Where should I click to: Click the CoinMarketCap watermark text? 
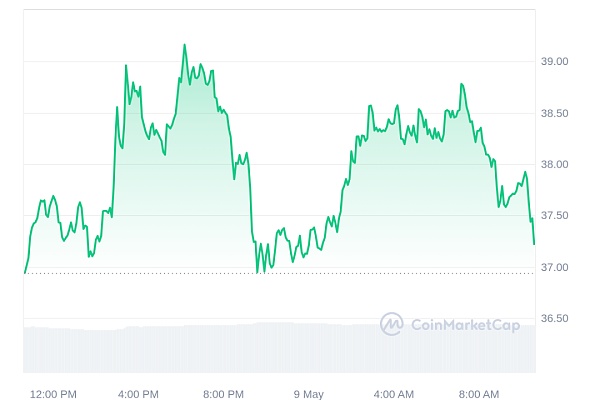click(463, 324)
